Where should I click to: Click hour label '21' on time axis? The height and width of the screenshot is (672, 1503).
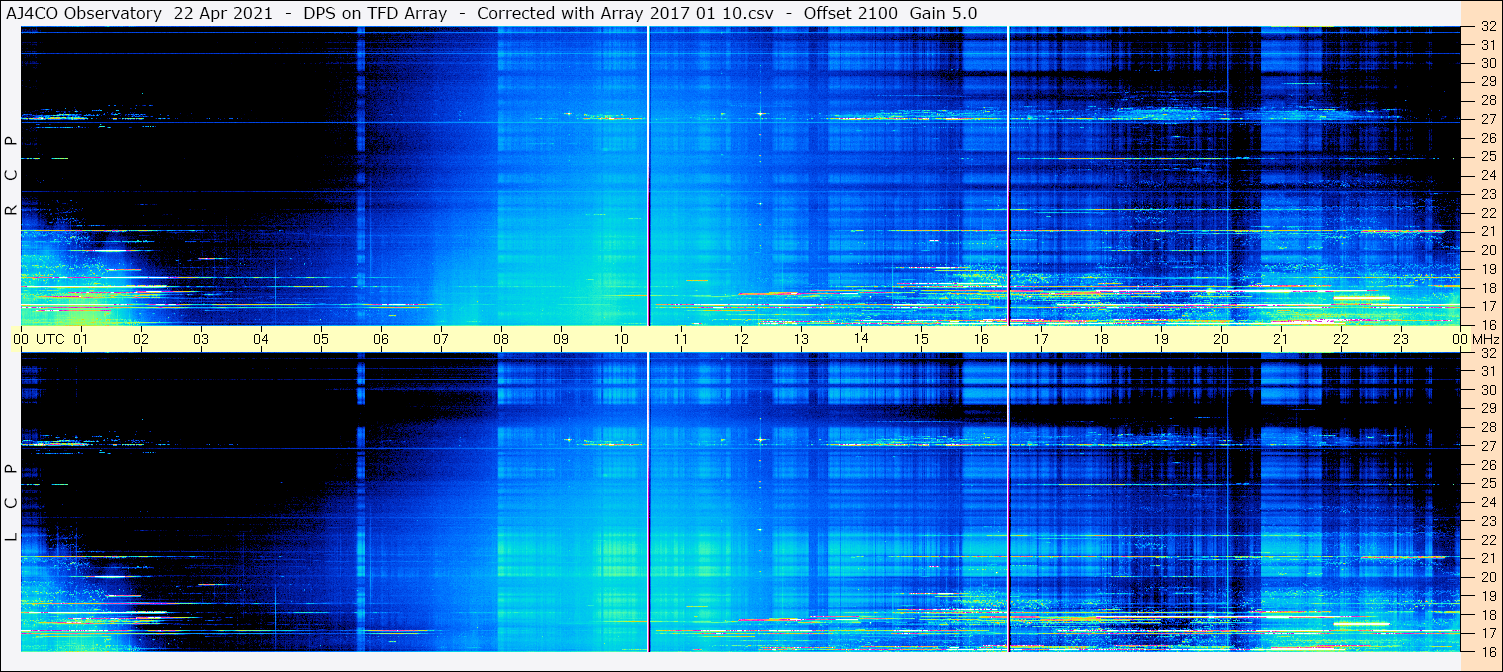pos(1281,339)
